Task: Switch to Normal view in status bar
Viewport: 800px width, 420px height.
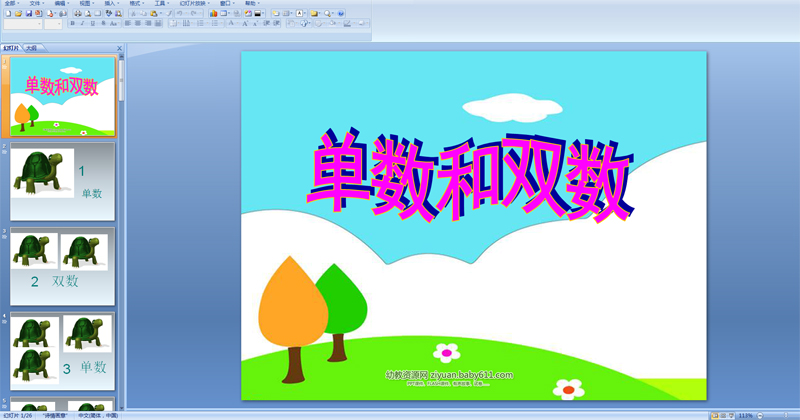Action: coord(714,416)
